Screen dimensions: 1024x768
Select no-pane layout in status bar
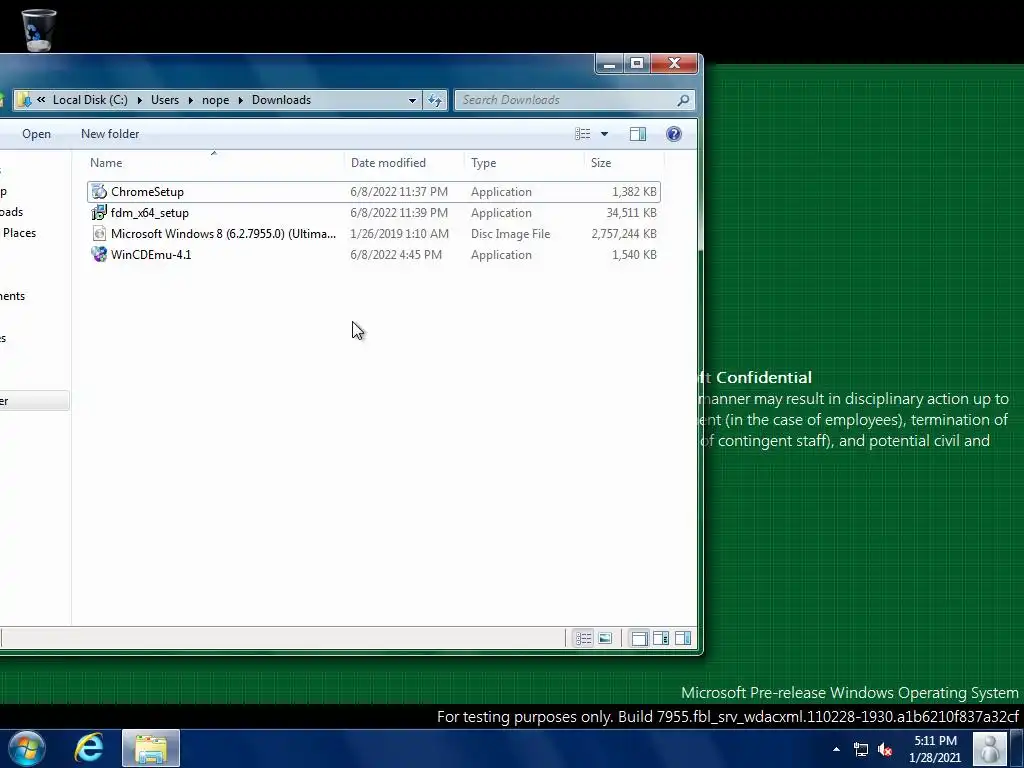pos(639,638)
